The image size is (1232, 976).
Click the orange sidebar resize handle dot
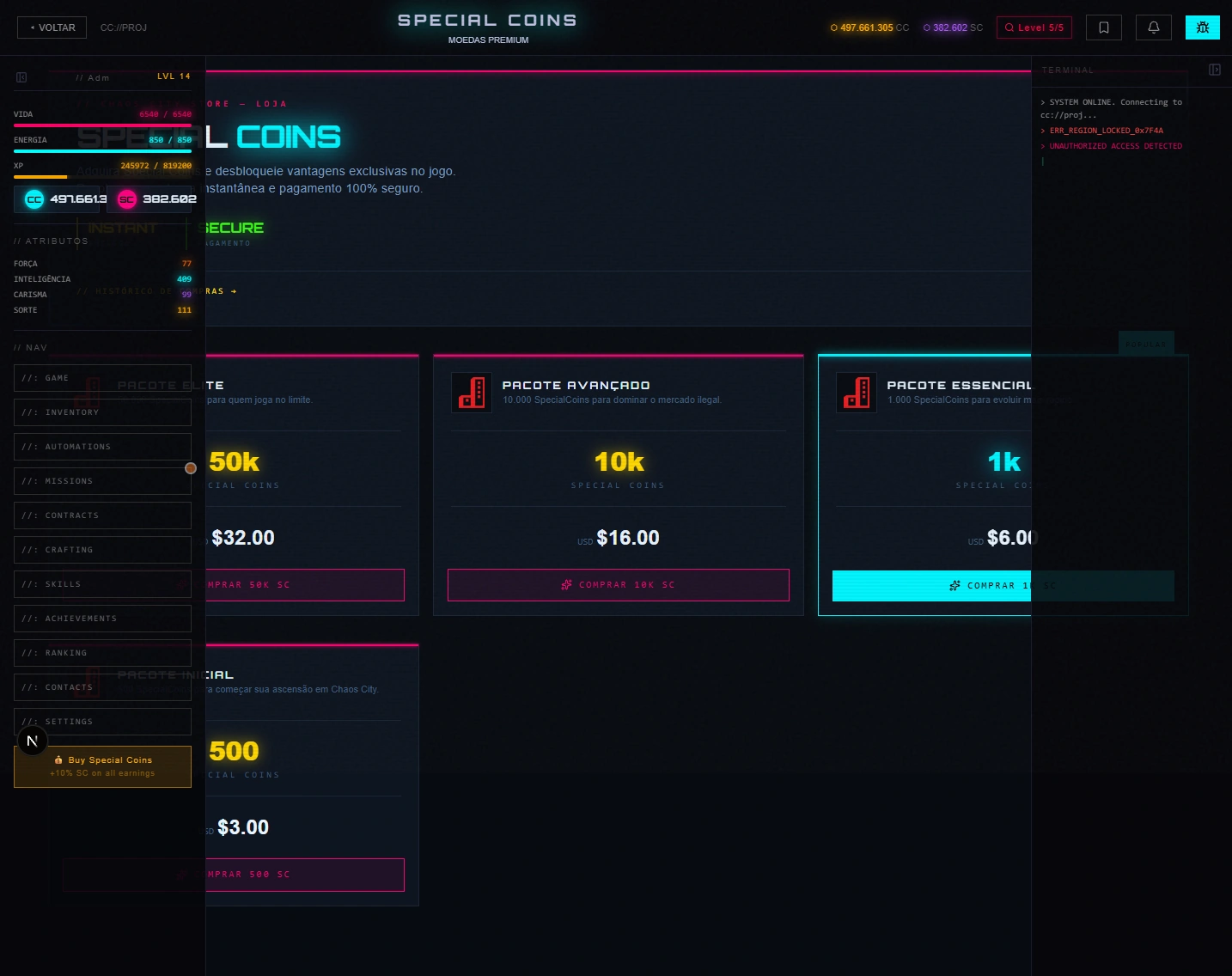[191, 468]
